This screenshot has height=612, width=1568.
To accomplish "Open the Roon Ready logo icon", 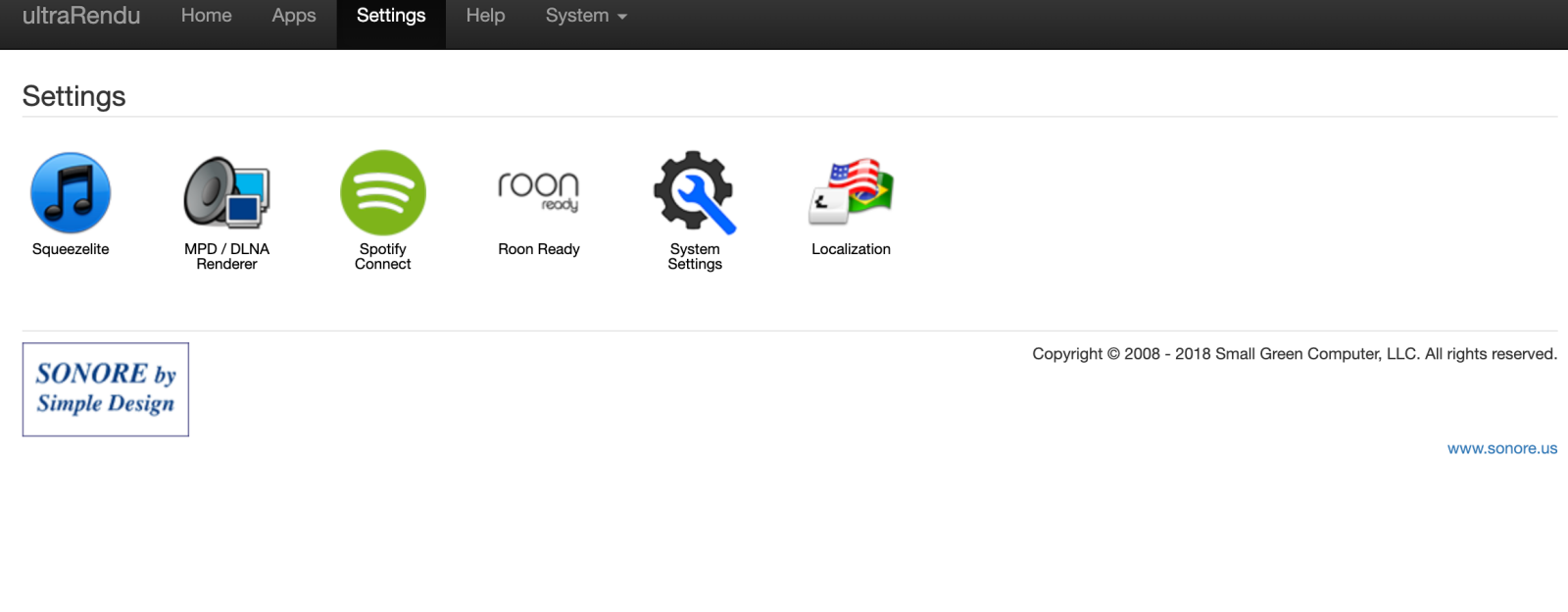I will click(x=539, y=192).
